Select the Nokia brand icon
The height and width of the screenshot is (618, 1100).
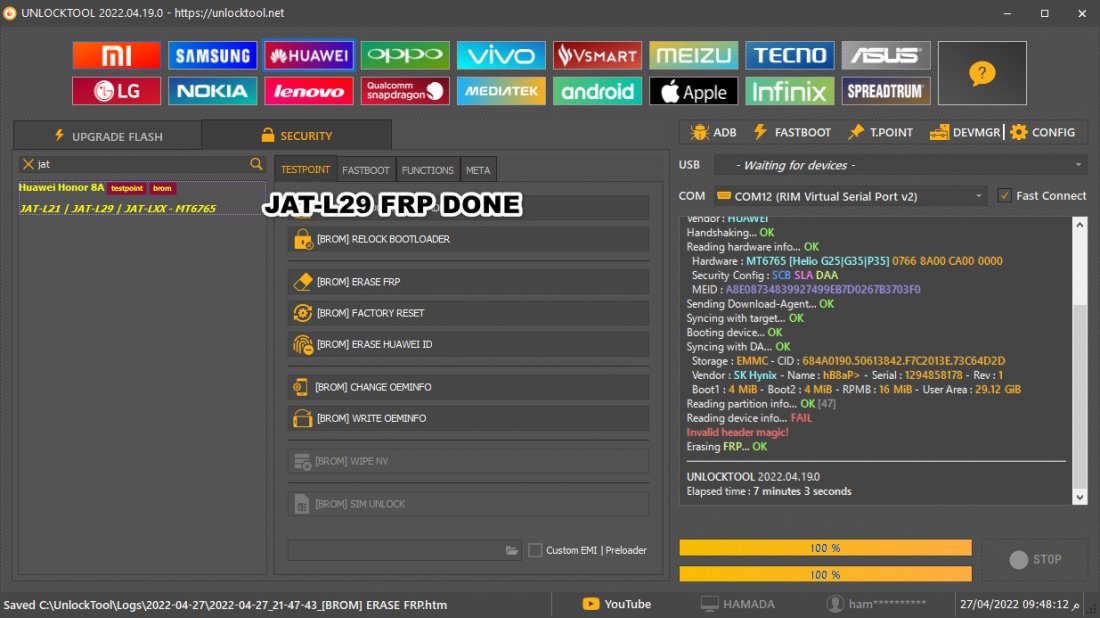(x=212, y=91)
